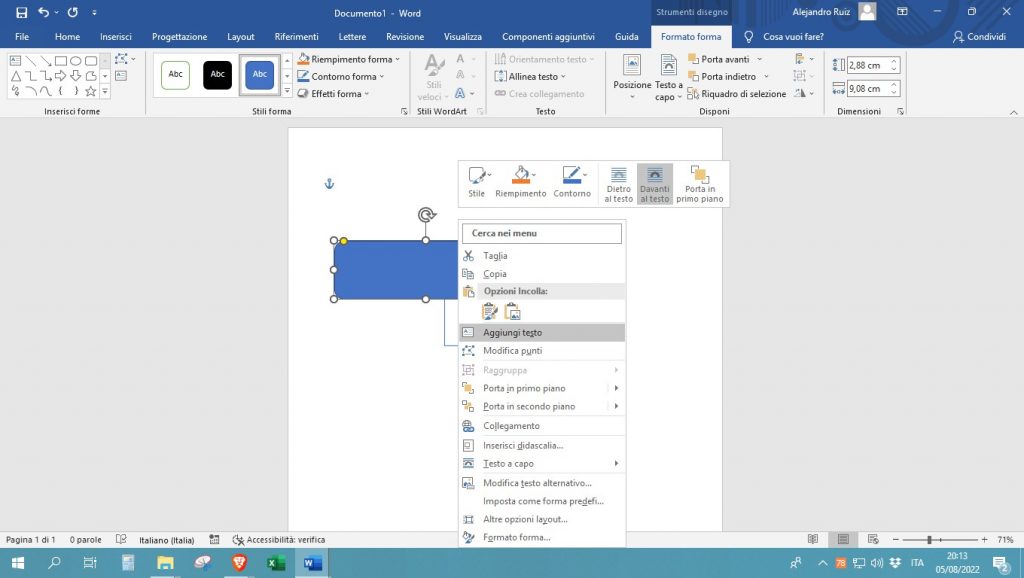Open the Layout ribbon tab
The image size is (1024, 578).
click(x=241, y=37)
